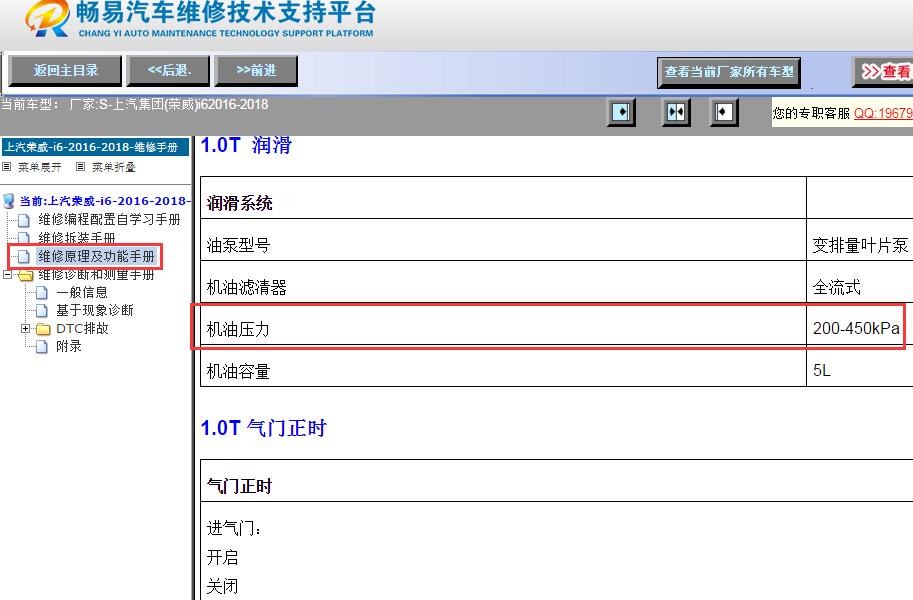The image size is (913, 600).
Task: Expand the DTC排故 folder
Action: pyautogui.click(x=26, y=329)
